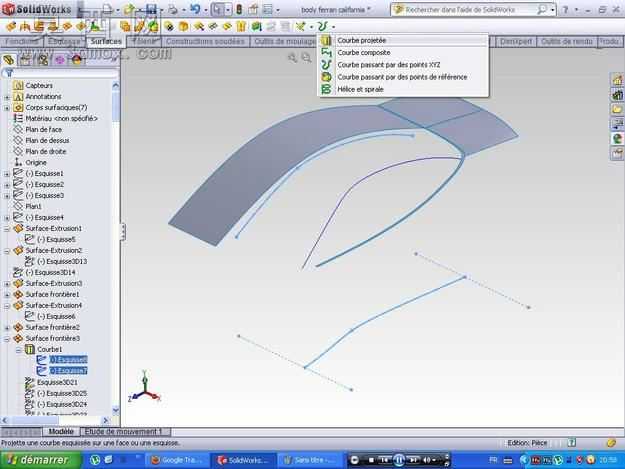
Task: Select Courbe passant par des points de référence
Action: coord(404,77)
